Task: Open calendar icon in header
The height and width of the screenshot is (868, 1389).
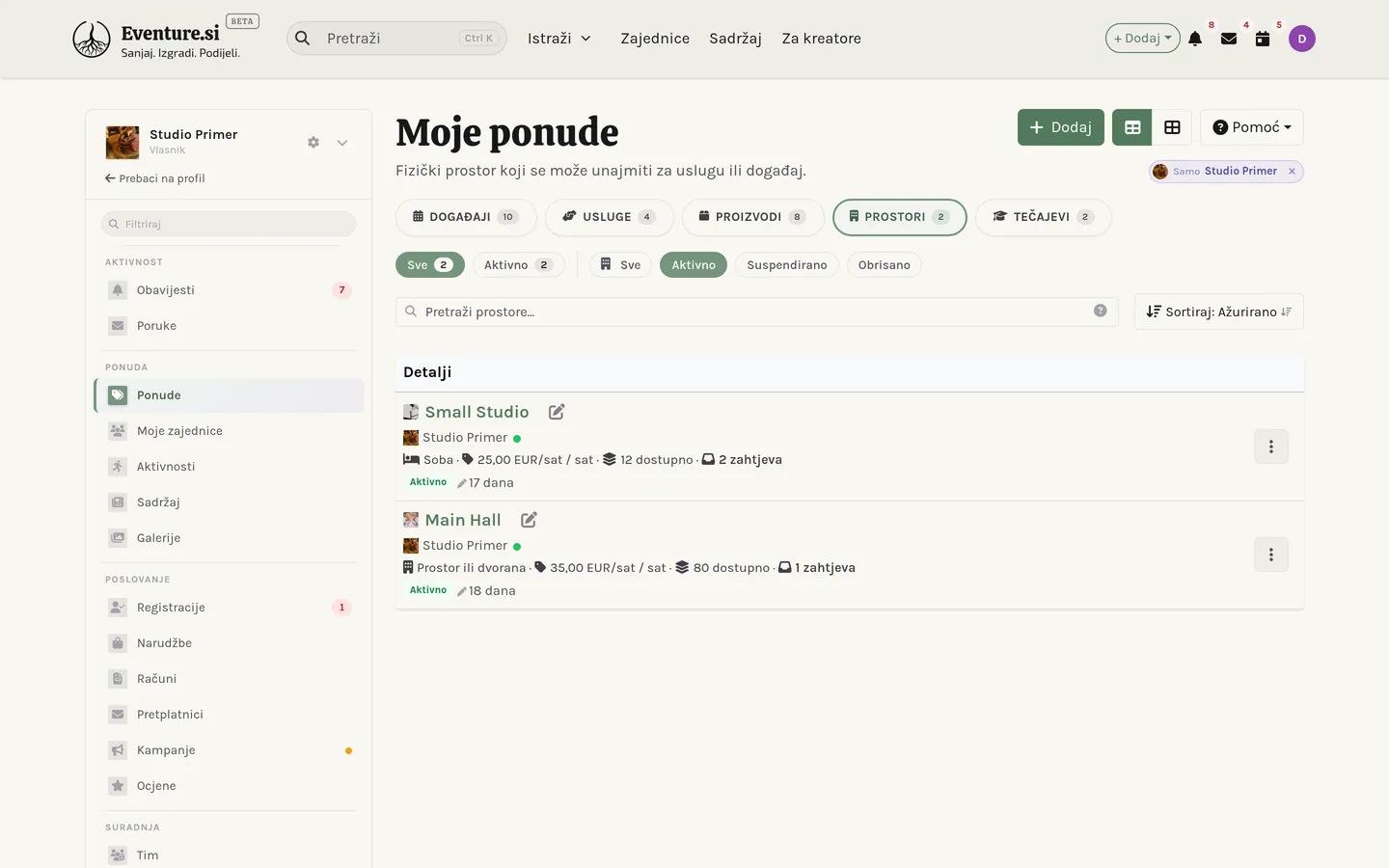Action: 1263,39
